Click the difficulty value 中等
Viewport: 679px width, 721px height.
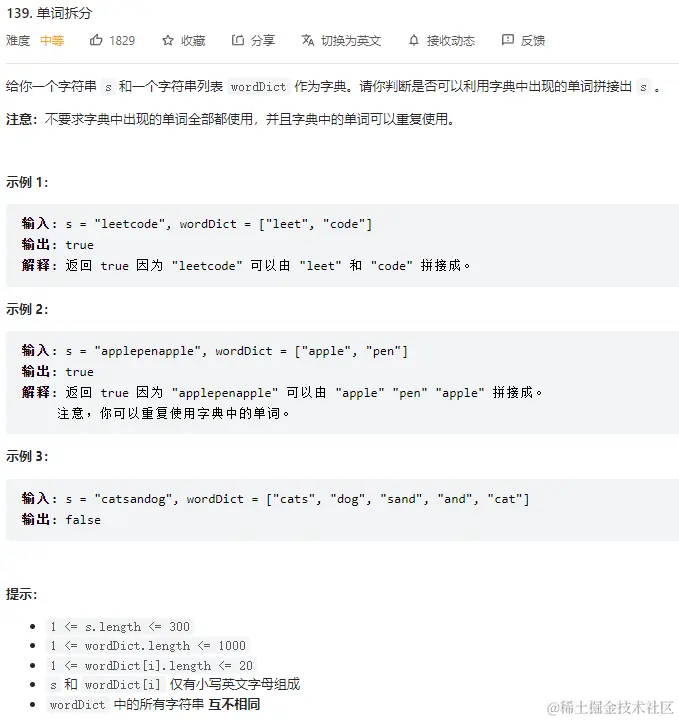click(x=52, y=41)
